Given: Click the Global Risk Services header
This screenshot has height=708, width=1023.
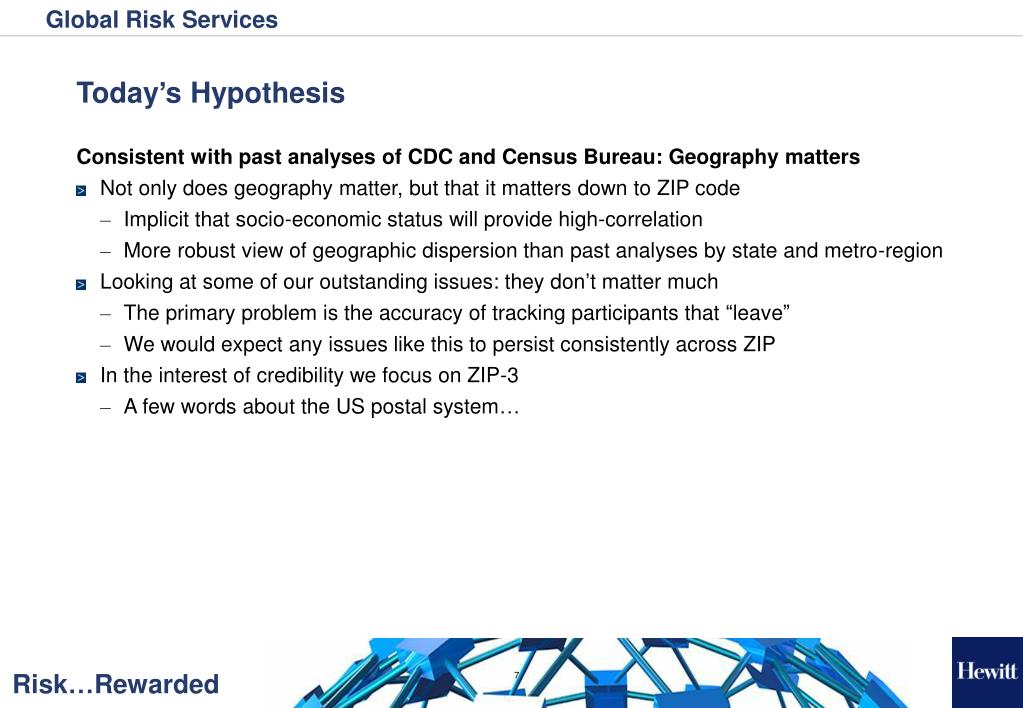Looking at the screenshot, I should (162, 20).
